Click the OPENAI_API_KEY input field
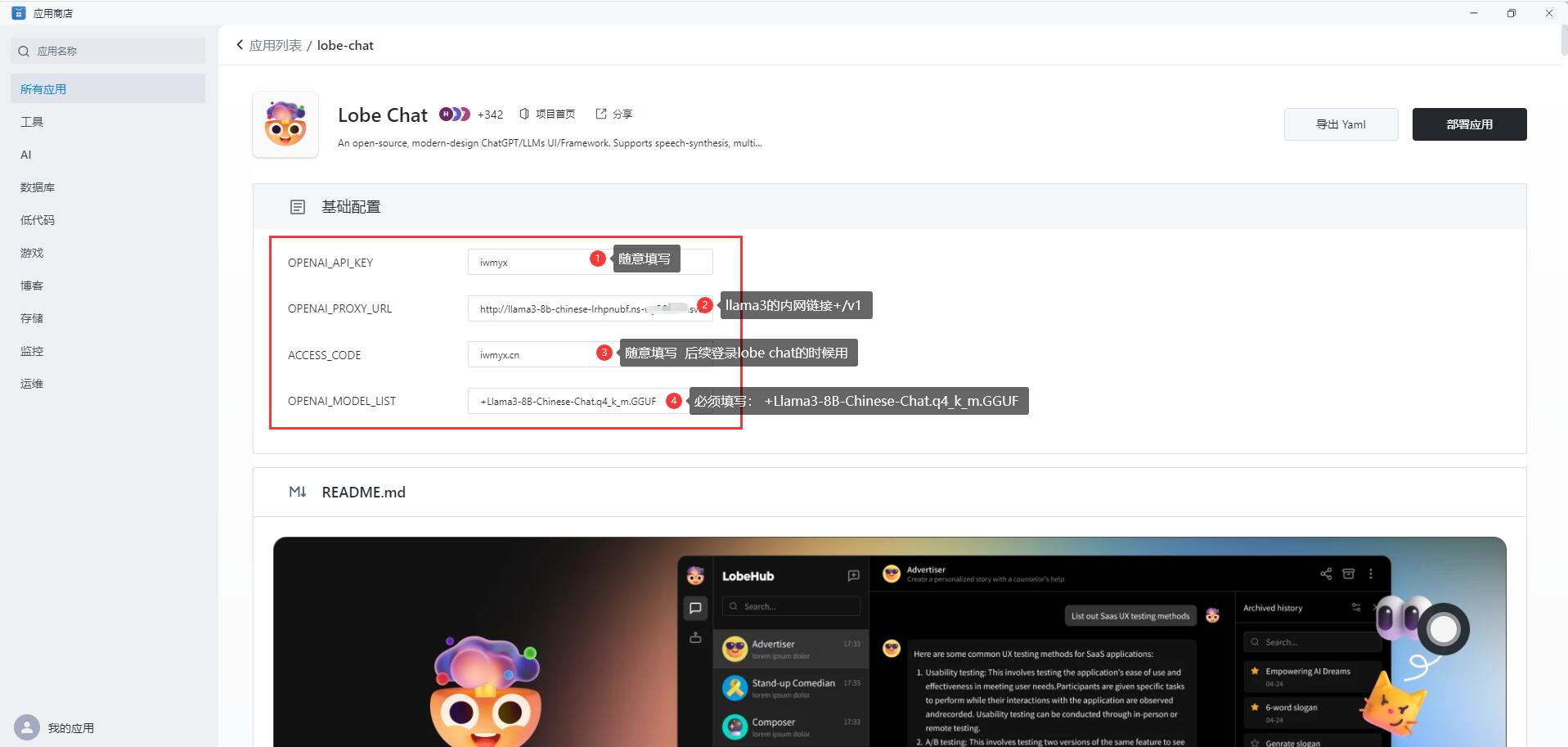Screen dimensions: 1568x747 pyautogui.click(x=590, y=262)
